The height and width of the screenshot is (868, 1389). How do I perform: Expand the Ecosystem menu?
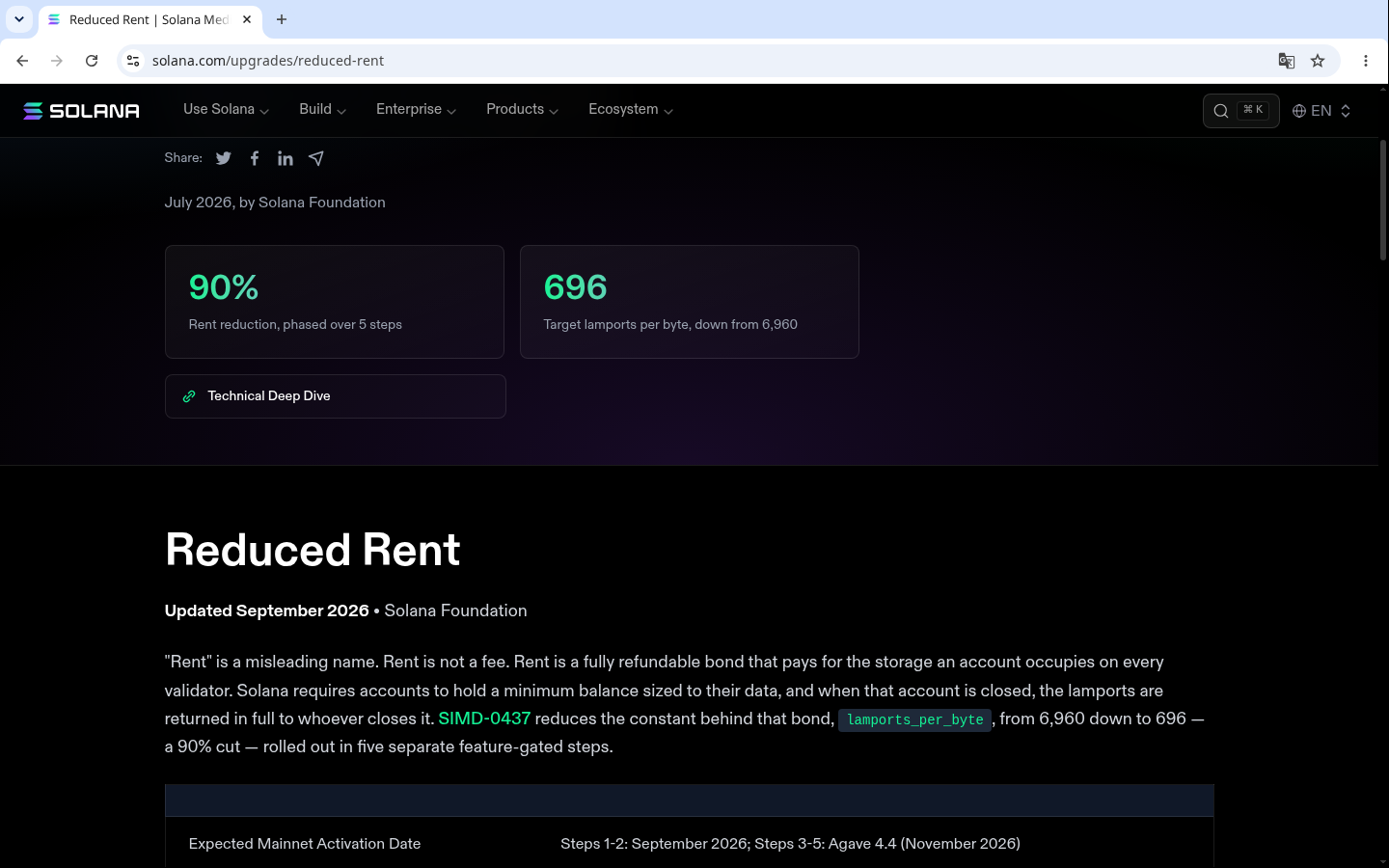click(631, 110)
